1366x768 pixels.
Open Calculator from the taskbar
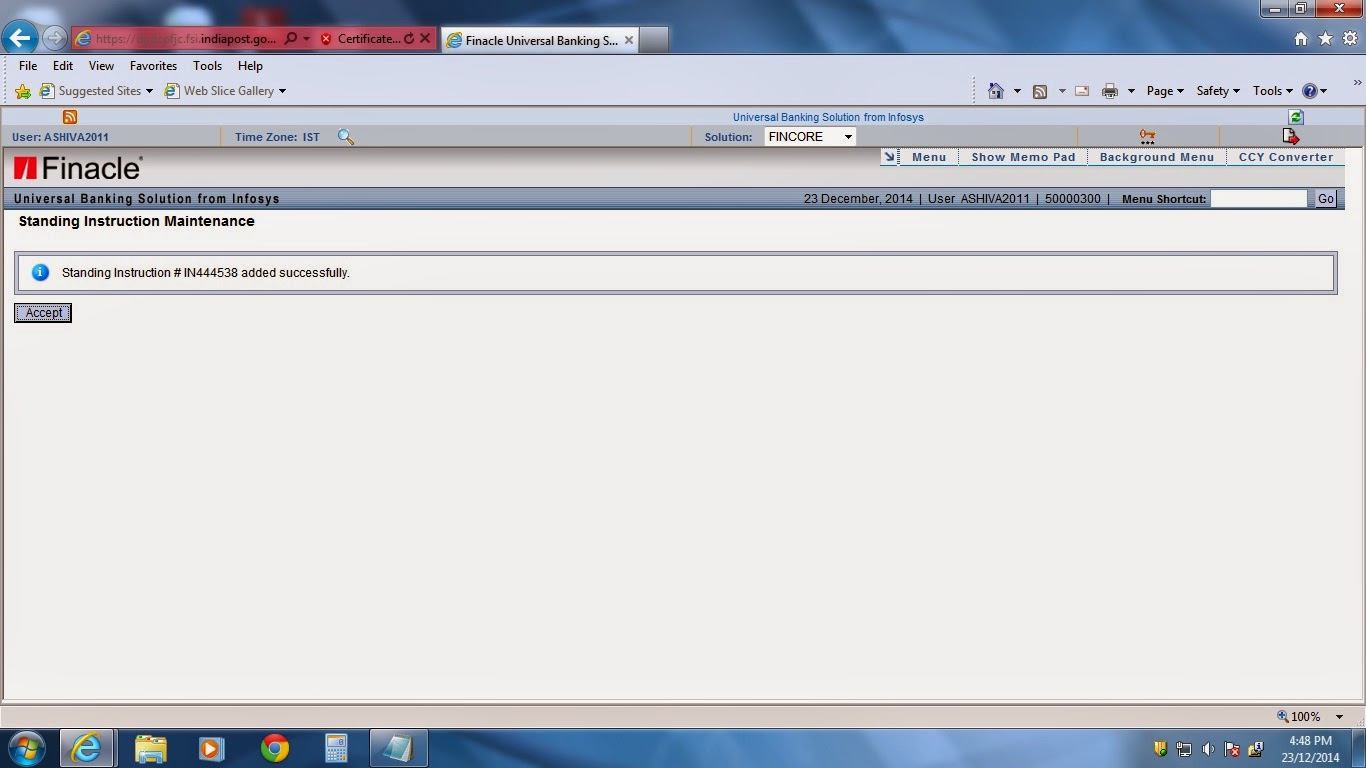(335, 747)
